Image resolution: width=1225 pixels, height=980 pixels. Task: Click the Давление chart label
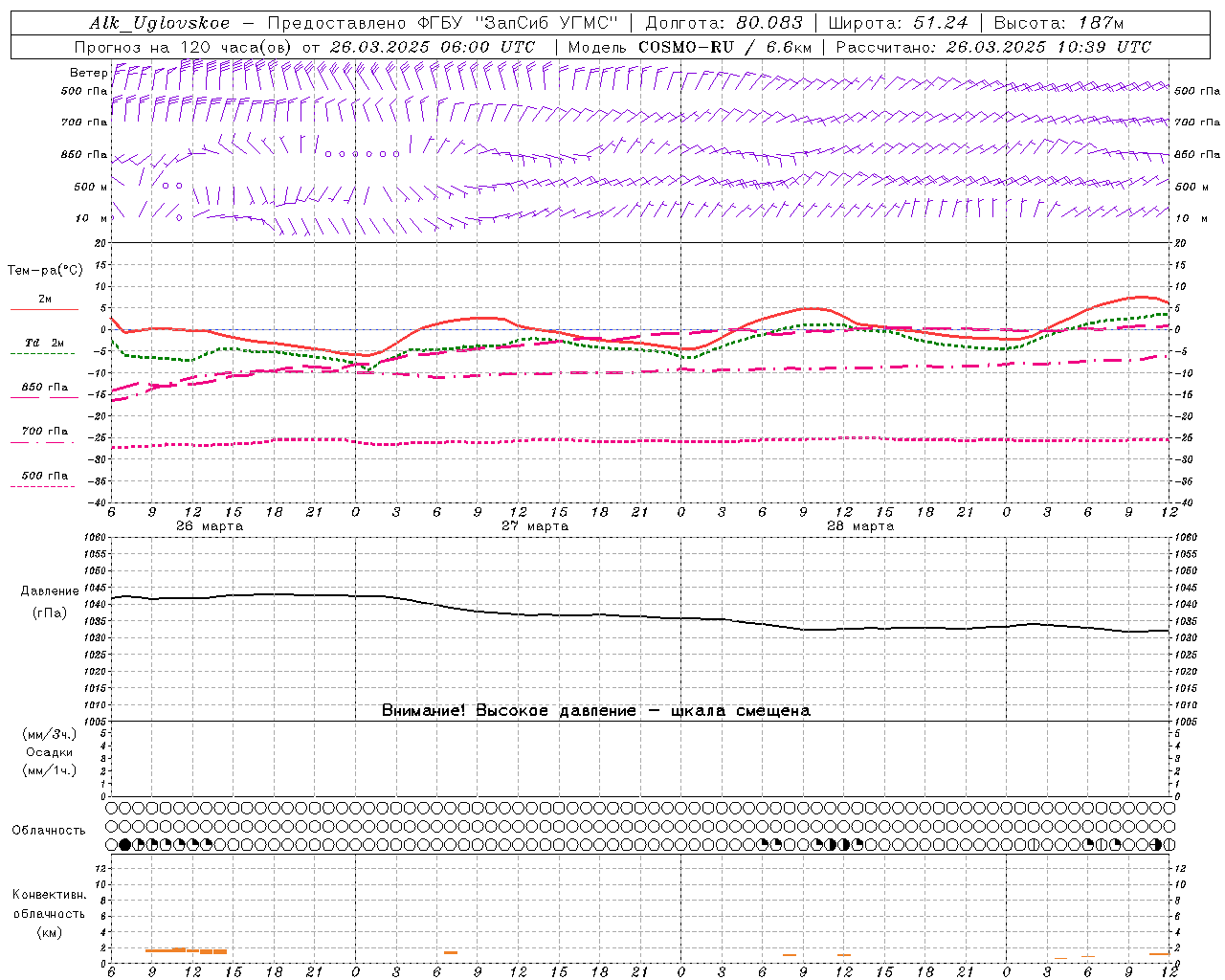coord(50,591)
